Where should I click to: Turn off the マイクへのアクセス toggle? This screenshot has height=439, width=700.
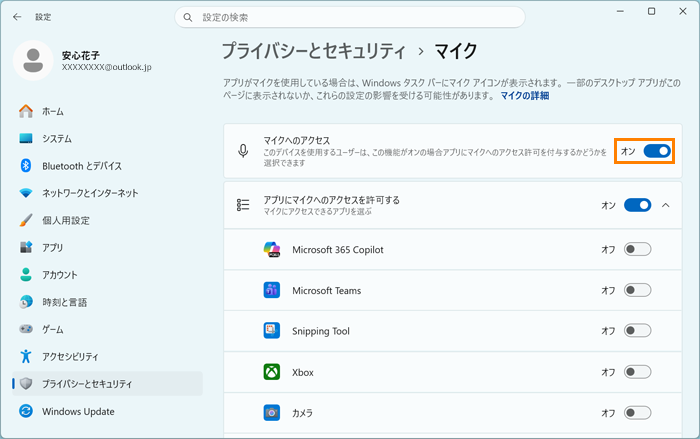coord(657,151)
